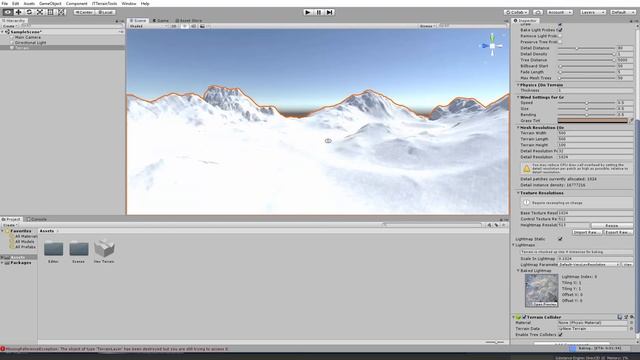Viewport: 640px width, 360px height.
Task: Toggle pivot Center button
Action: (84, 12)
